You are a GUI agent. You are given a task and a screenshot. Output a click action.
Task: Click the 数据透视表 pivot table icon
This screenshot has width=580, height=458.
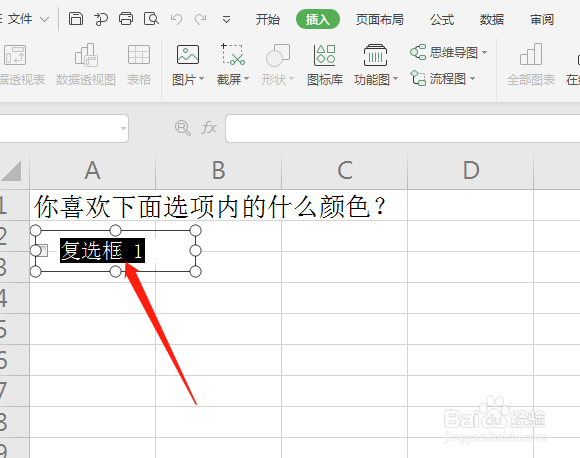pyautogui.click(x=15, y=55)
